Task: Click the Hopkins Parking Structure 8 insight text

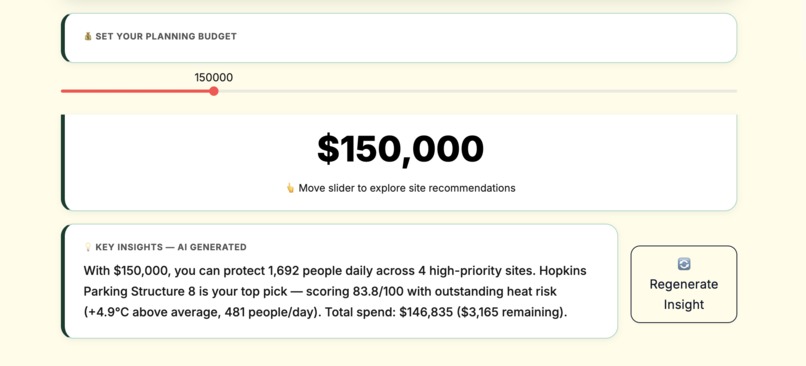Action: [x=335, y=281]
